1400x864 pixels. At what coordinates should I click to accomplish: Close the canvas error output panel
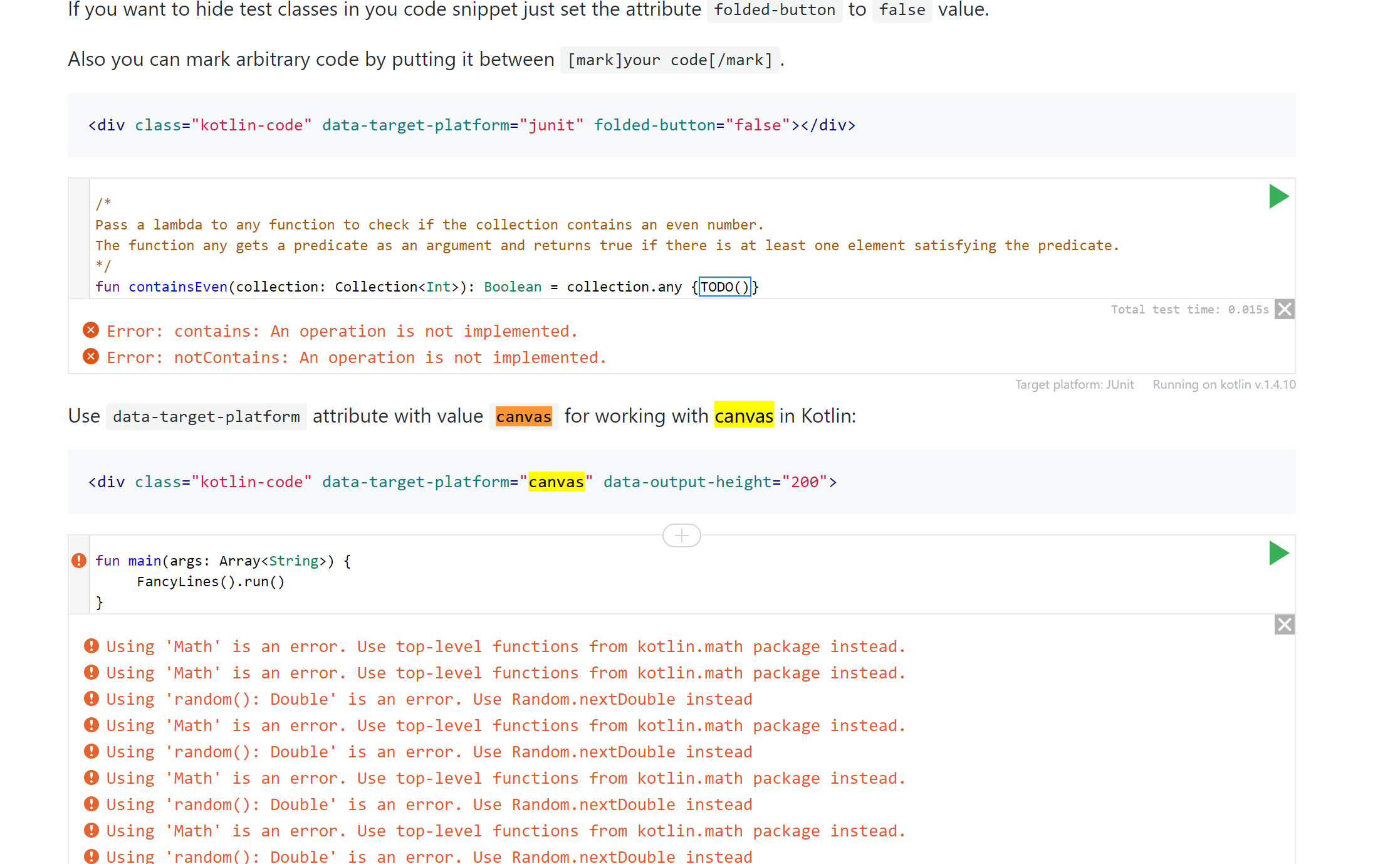point(1284,624)
